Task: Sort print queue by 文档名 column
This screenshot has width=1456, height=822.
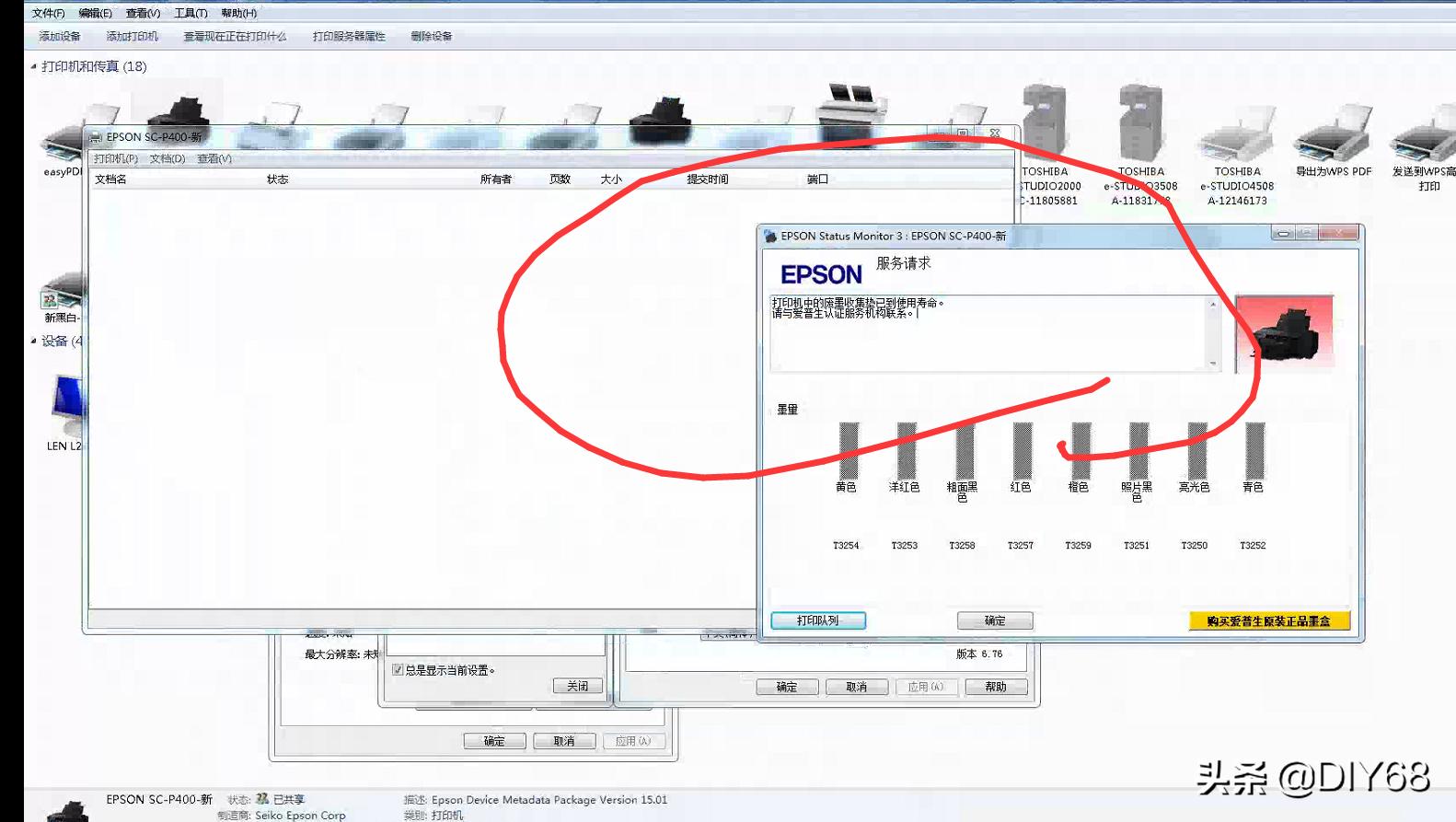Action: [x=110, y=179]
